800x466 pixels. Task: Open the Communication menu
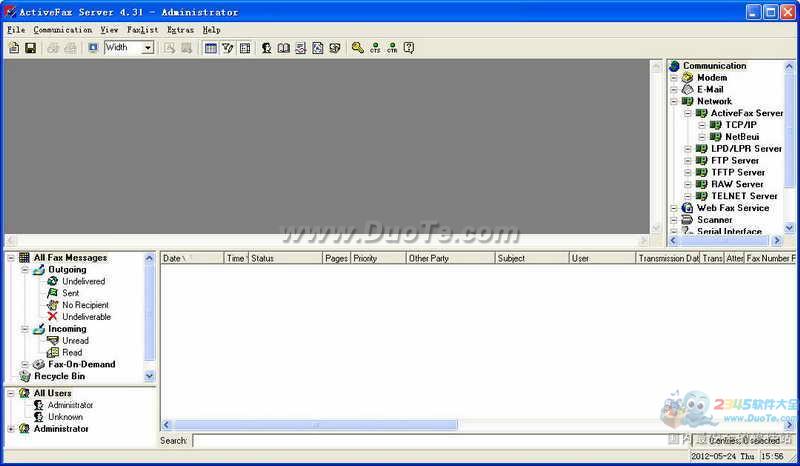tap(63, 30)
